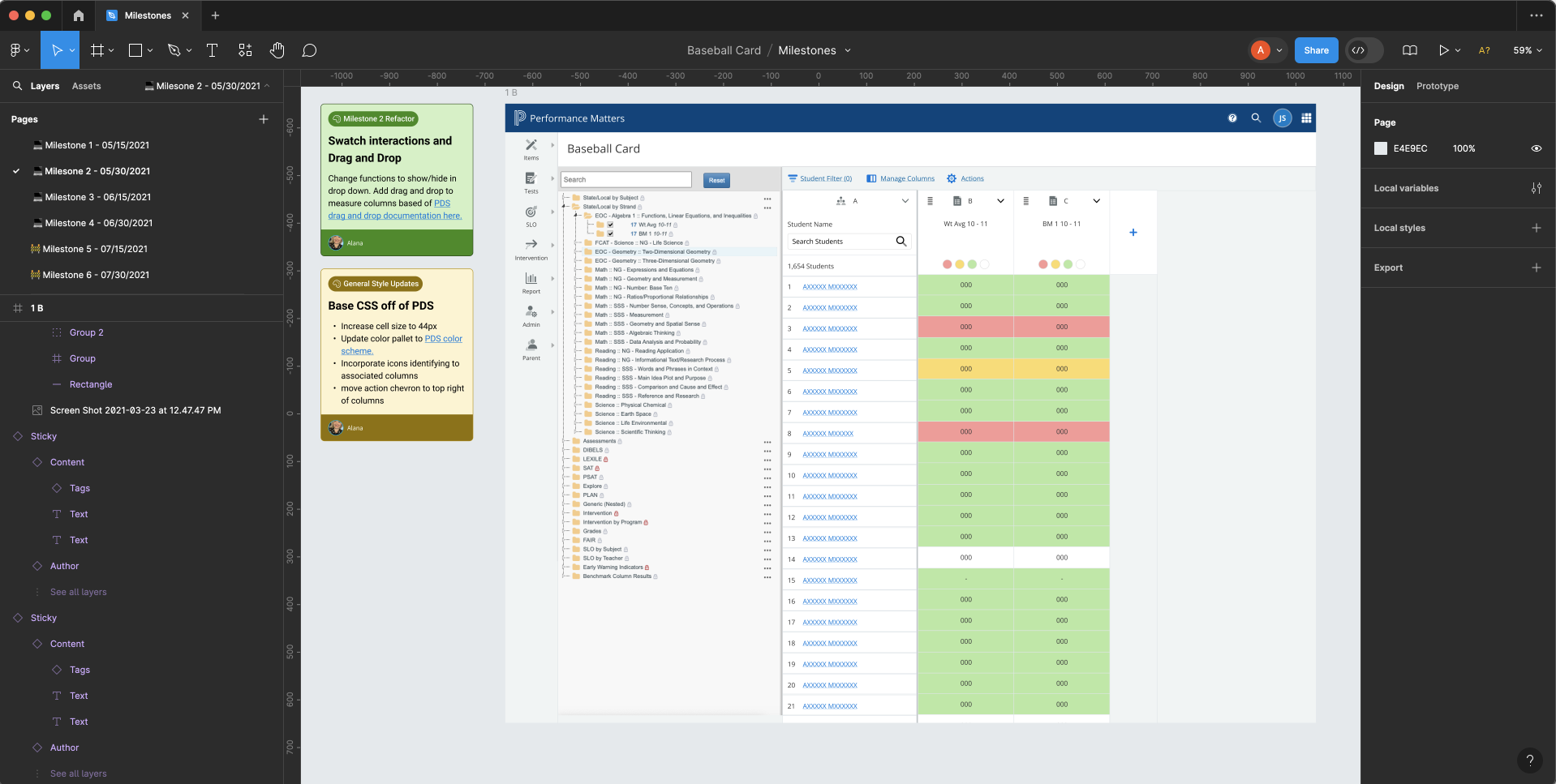This screenshot has width=1556, height=784.
Task: Add a new page with plus icon
Action: [x=264, y=119]
